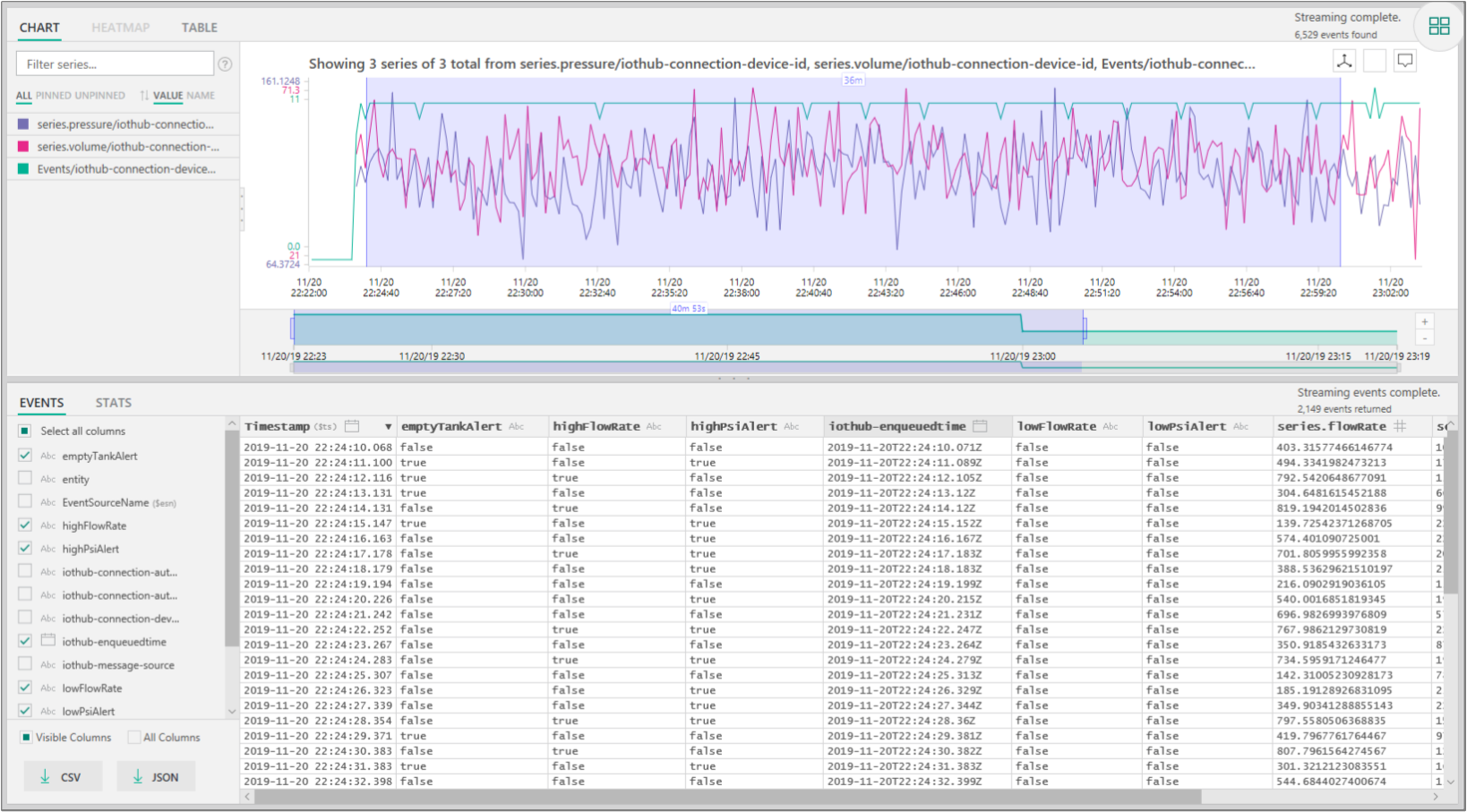Filter series list by PINNED
Image resolution: width=1467 pixels, height=812 pixels.
click(53, 96)
